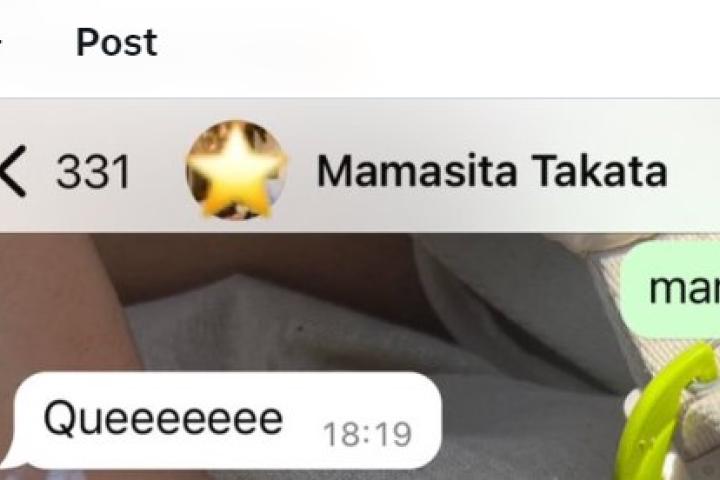This screenshot has width=720, height=480.
Task: Click the text in the green bubble
Action: [x=684, y=290]
